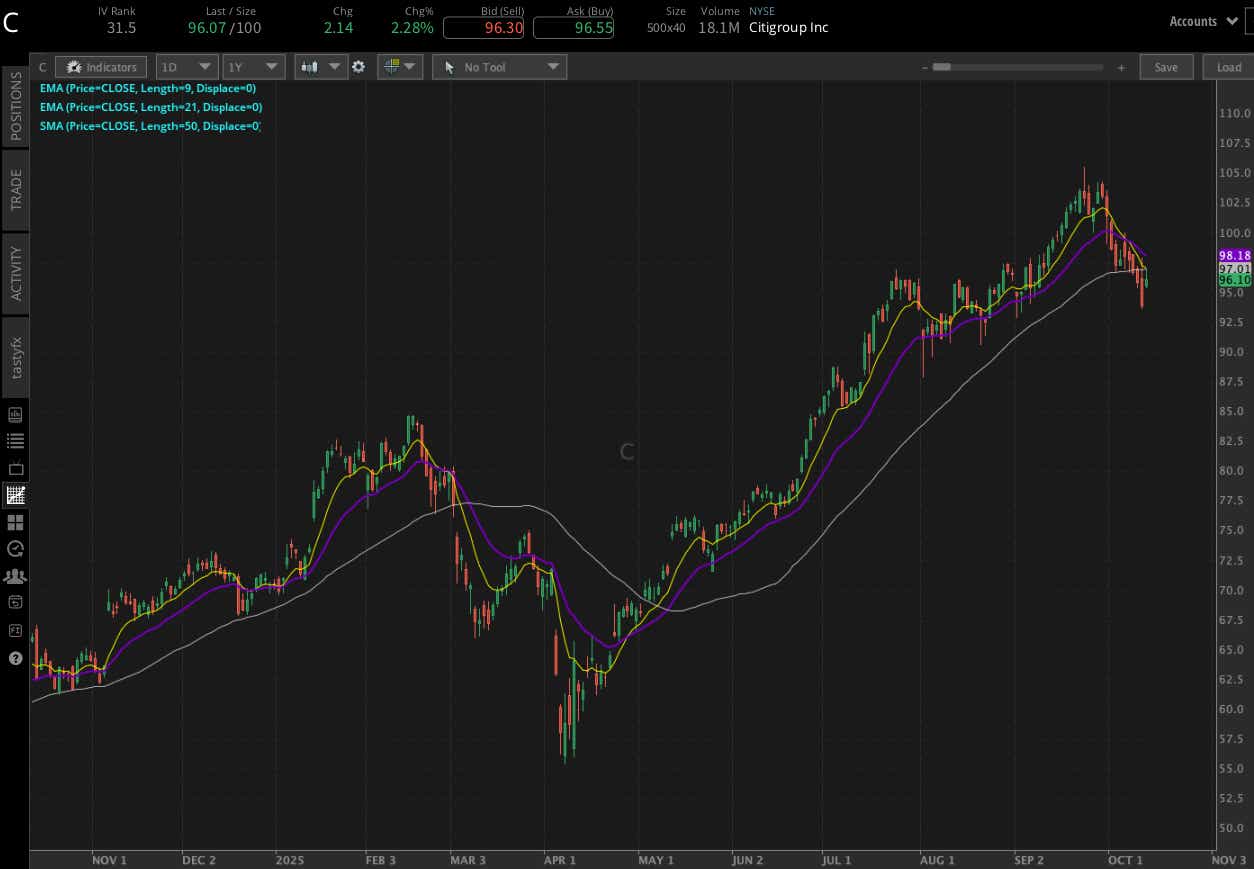1254x869 pixels.
Task: Click the Ask (Buy) 96.55 box
Action: pyautogui.click(x=574, y=27)
